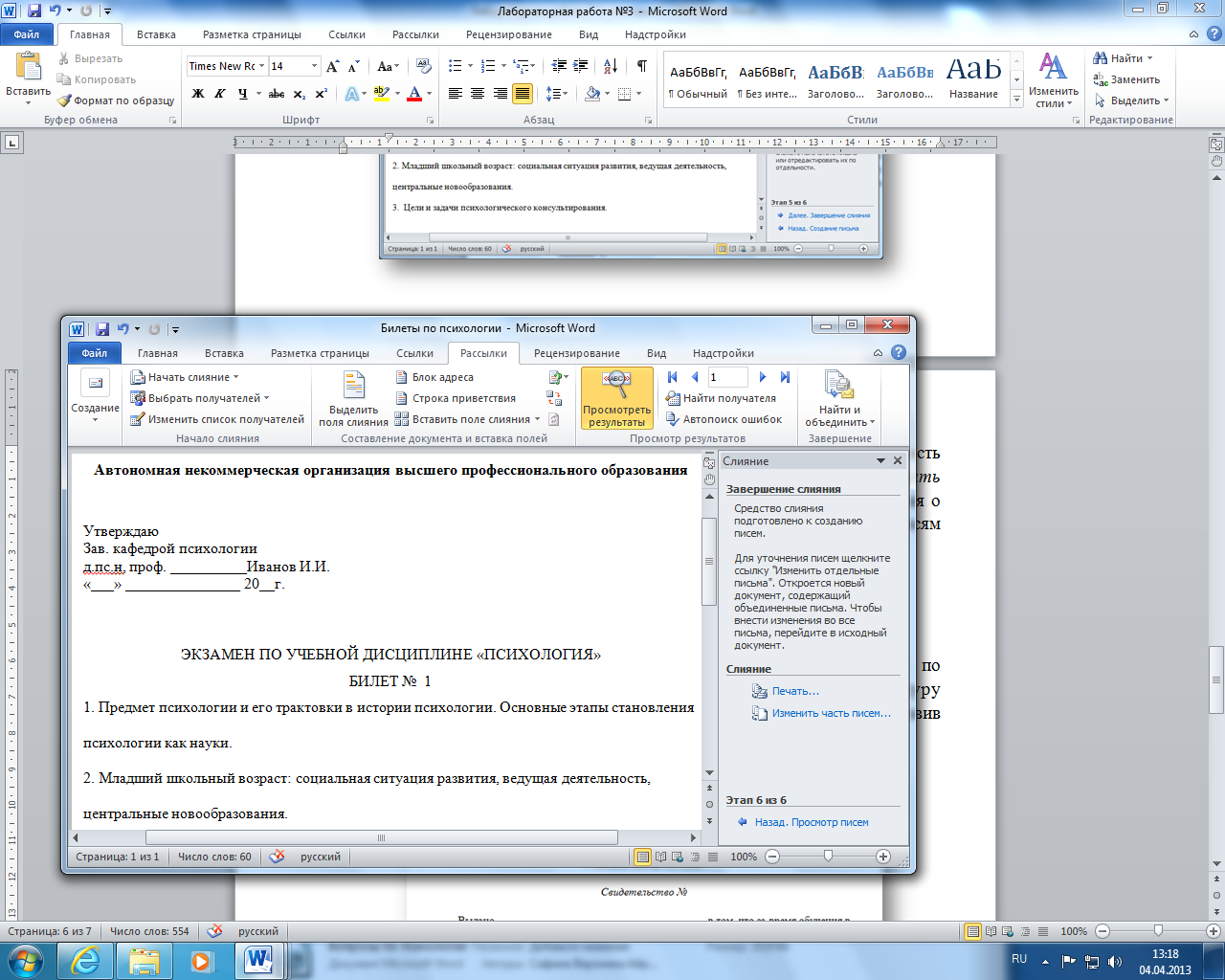
Task: Adjust zoom slider in Билеты window
Action: click(828, 857)
